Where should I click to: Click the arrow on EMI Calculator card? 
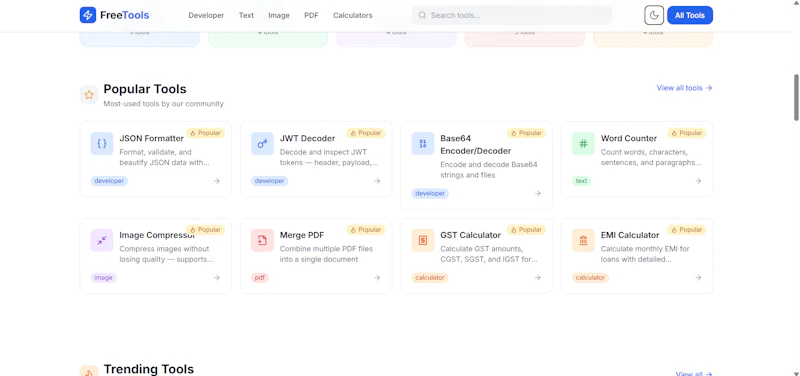(x=698, y=278)
